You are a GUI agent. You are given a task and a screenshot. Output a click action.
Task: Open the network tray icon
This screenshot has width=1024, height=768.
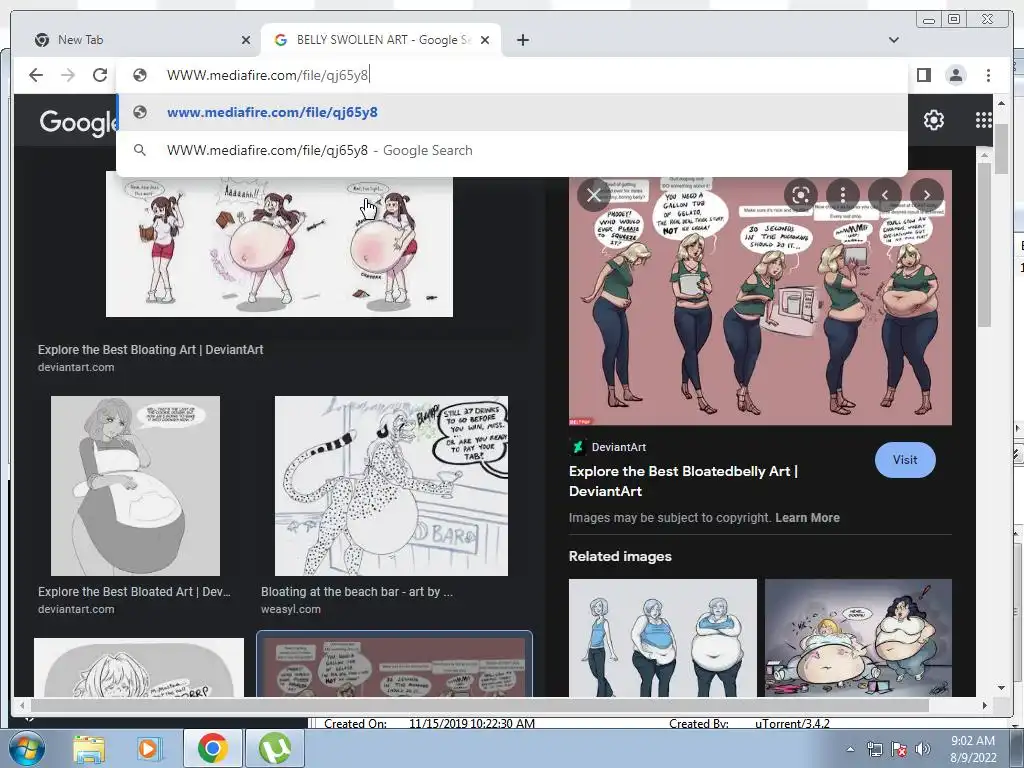[874, 749]
